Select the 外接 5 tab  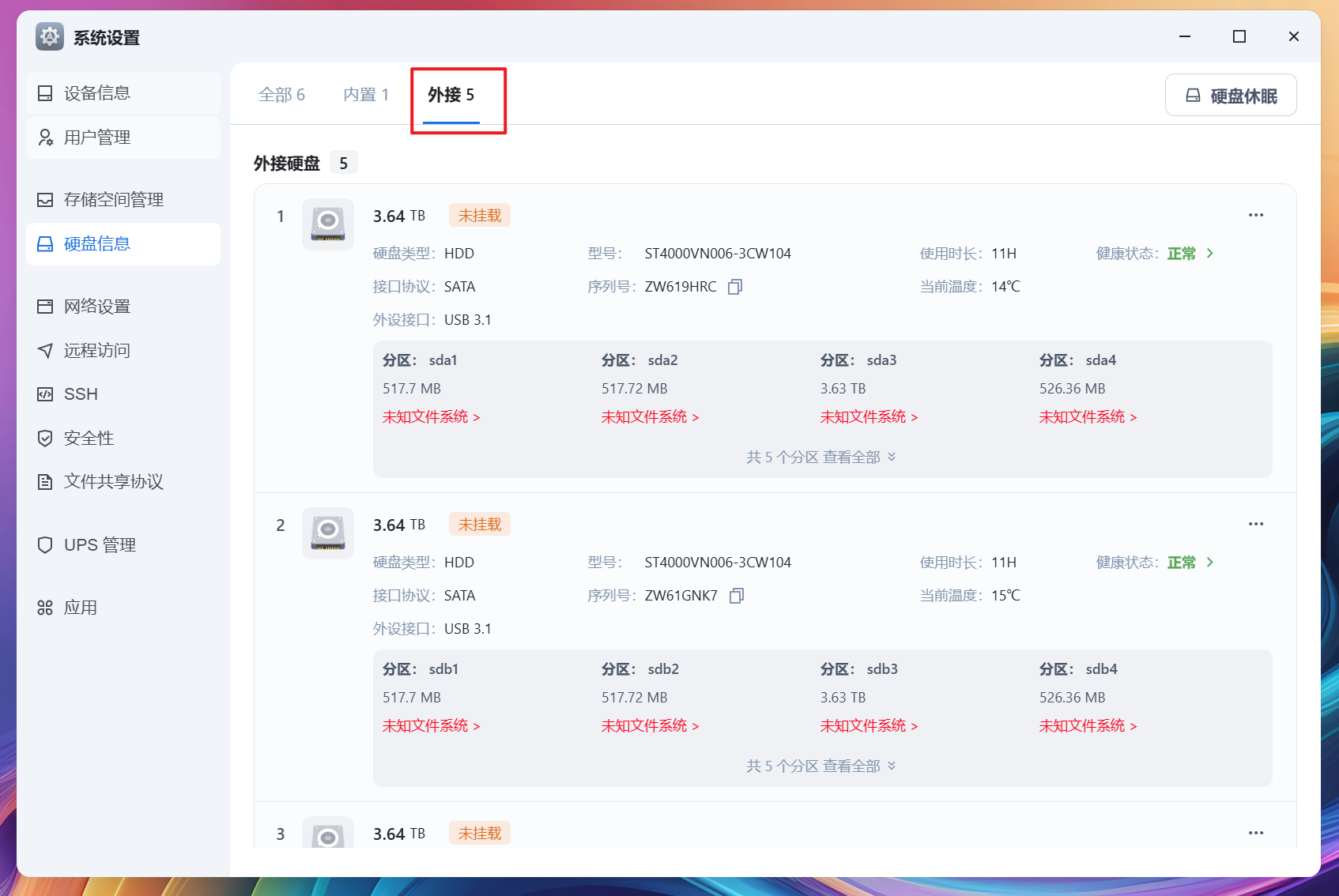click(451, 95)
